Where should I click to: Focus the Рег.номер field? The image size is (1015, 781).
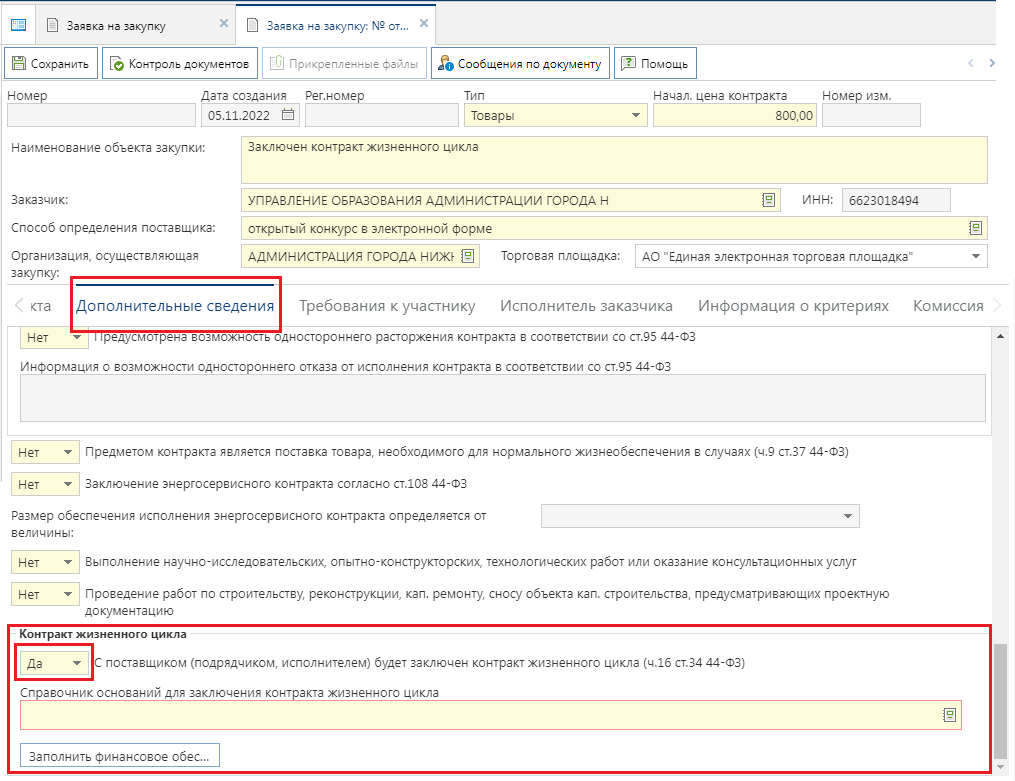[381, 116]
